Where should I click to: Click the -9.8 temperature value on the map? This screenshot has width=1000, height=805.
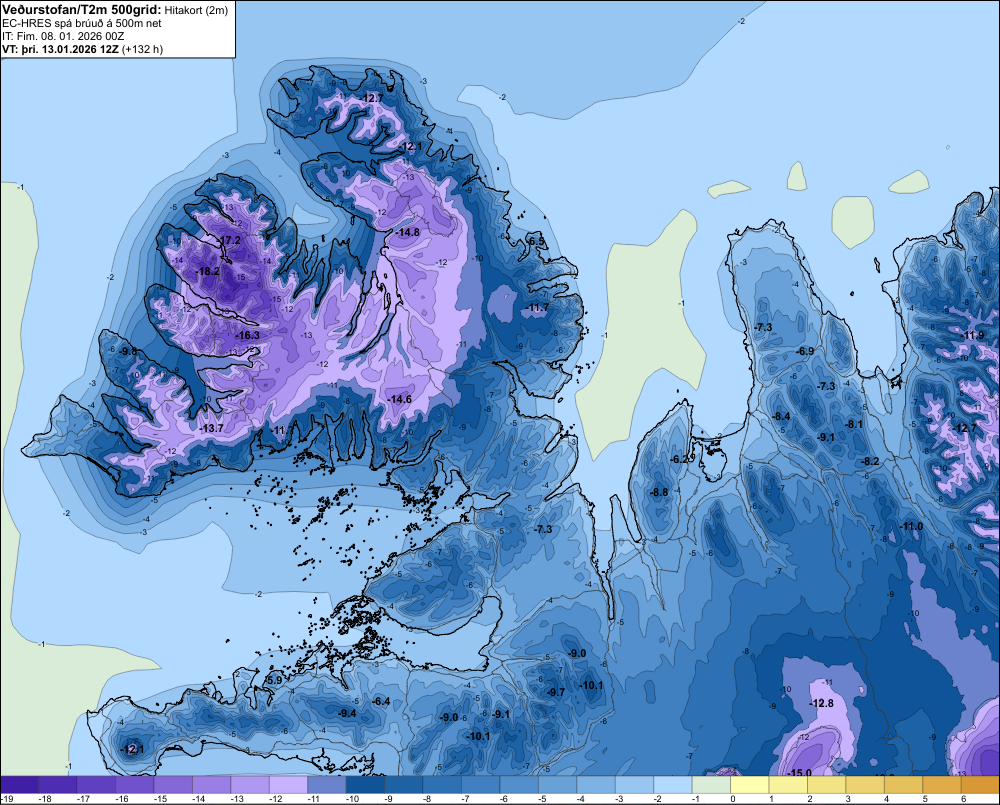(x=128, y=351)
